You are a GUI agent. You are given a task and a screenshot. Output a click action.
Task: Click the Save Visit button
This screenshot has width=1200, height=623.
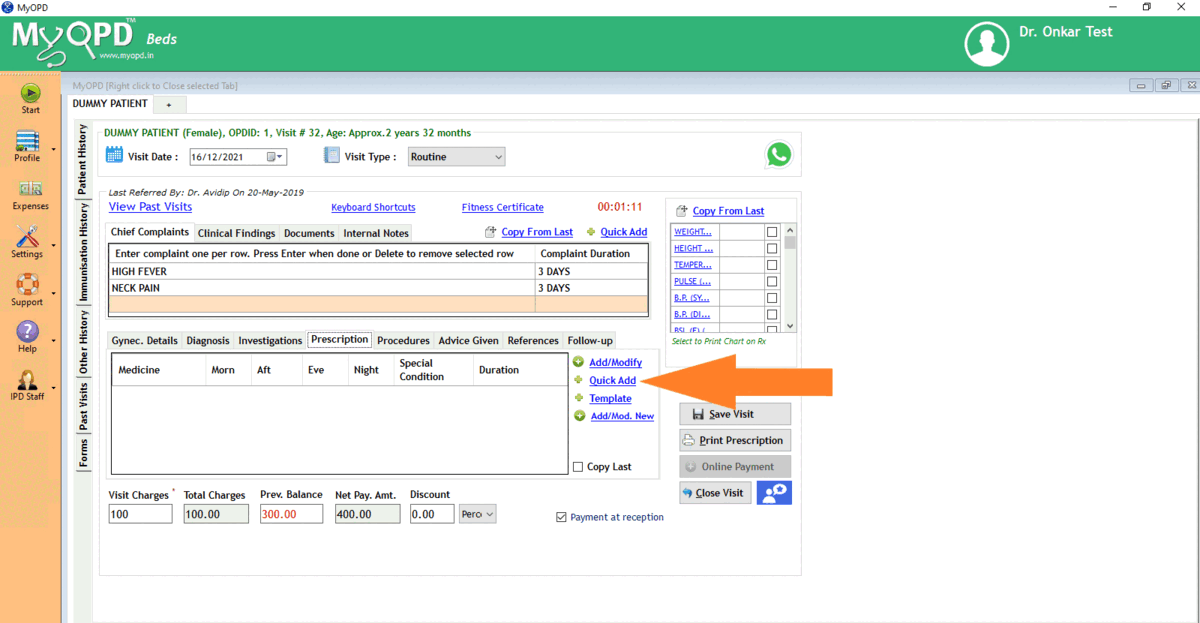(735, 414)
